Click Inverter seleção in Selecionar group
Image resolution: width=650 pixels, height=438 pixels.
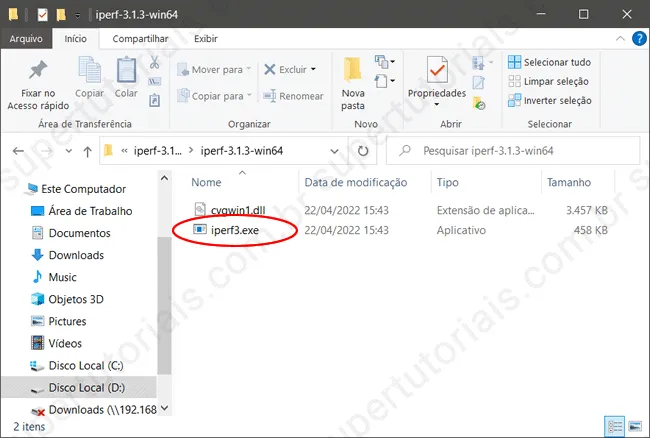pos(549,100)
